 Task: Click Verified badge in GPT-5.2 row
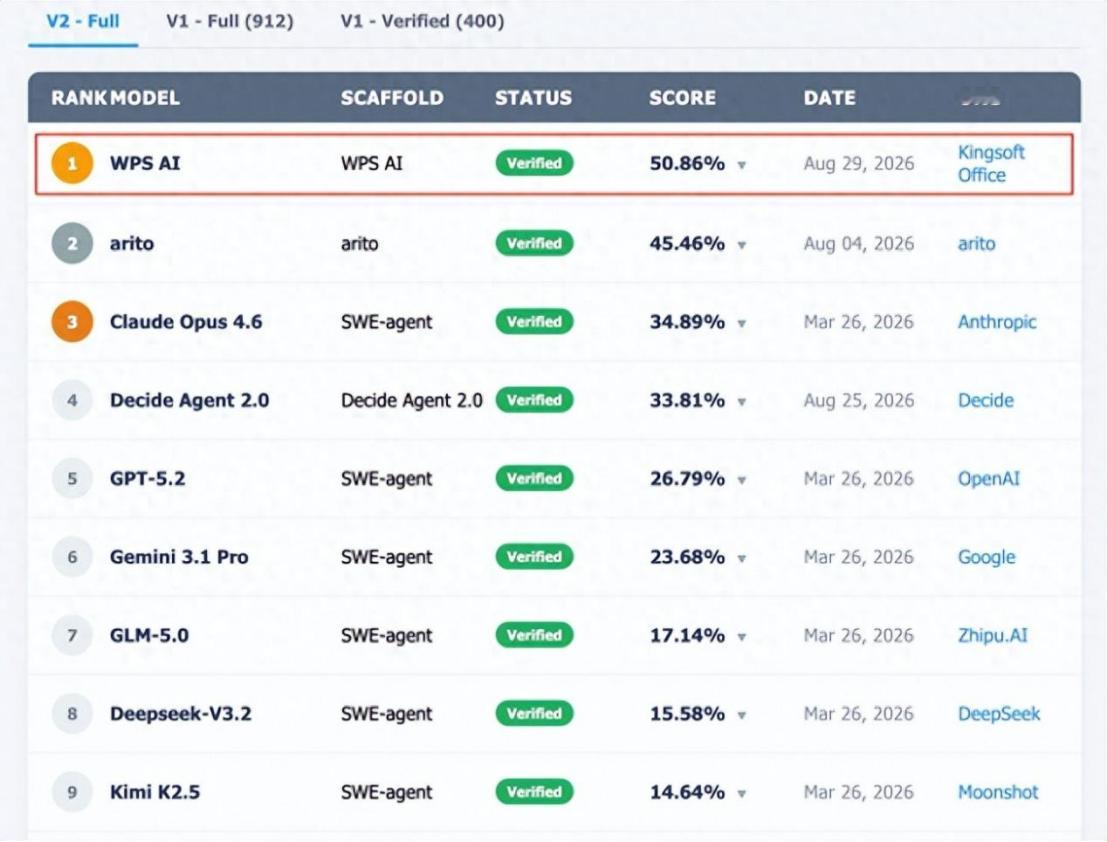click(534, 479)
